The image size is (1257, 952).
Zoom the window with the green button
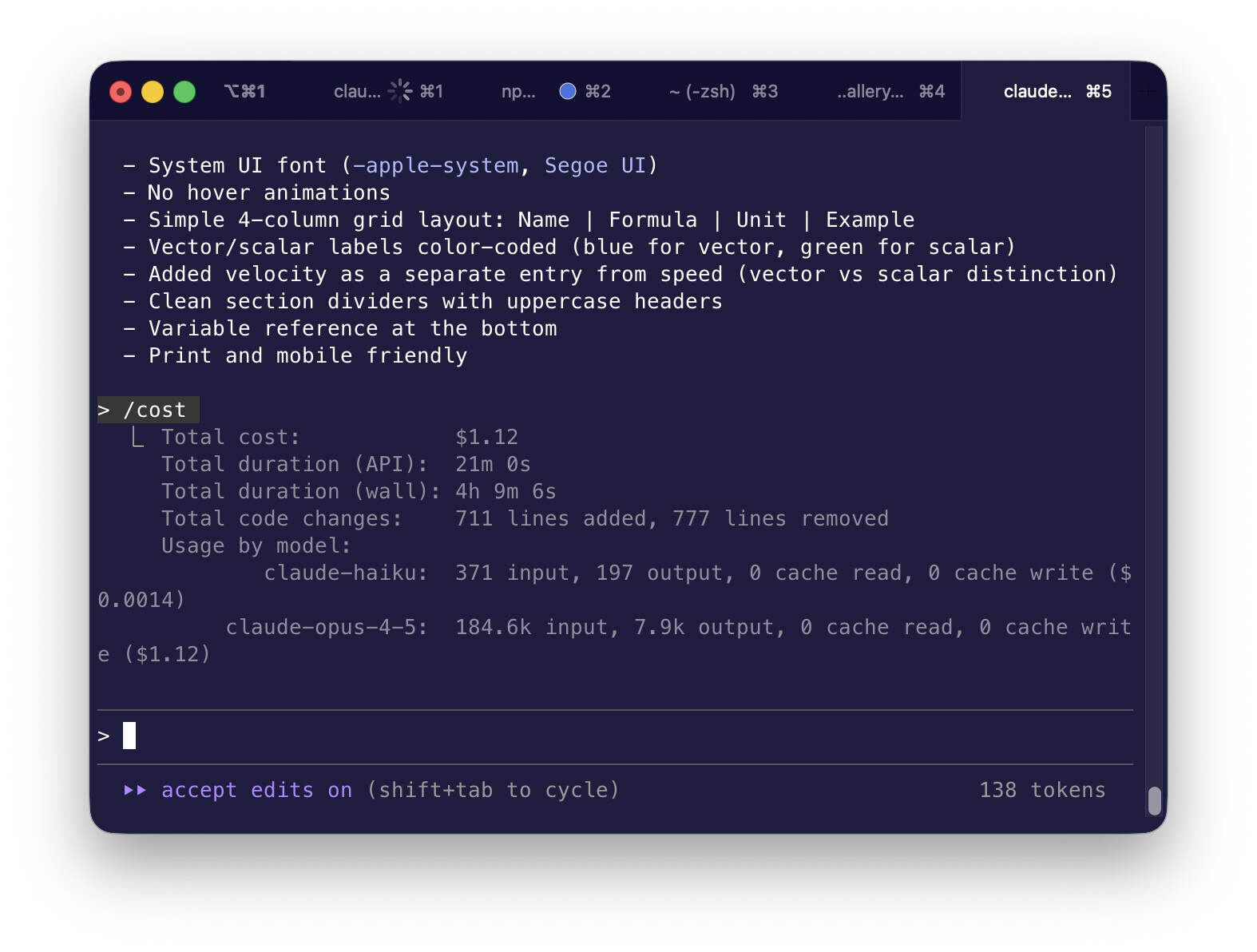(184, 92)
